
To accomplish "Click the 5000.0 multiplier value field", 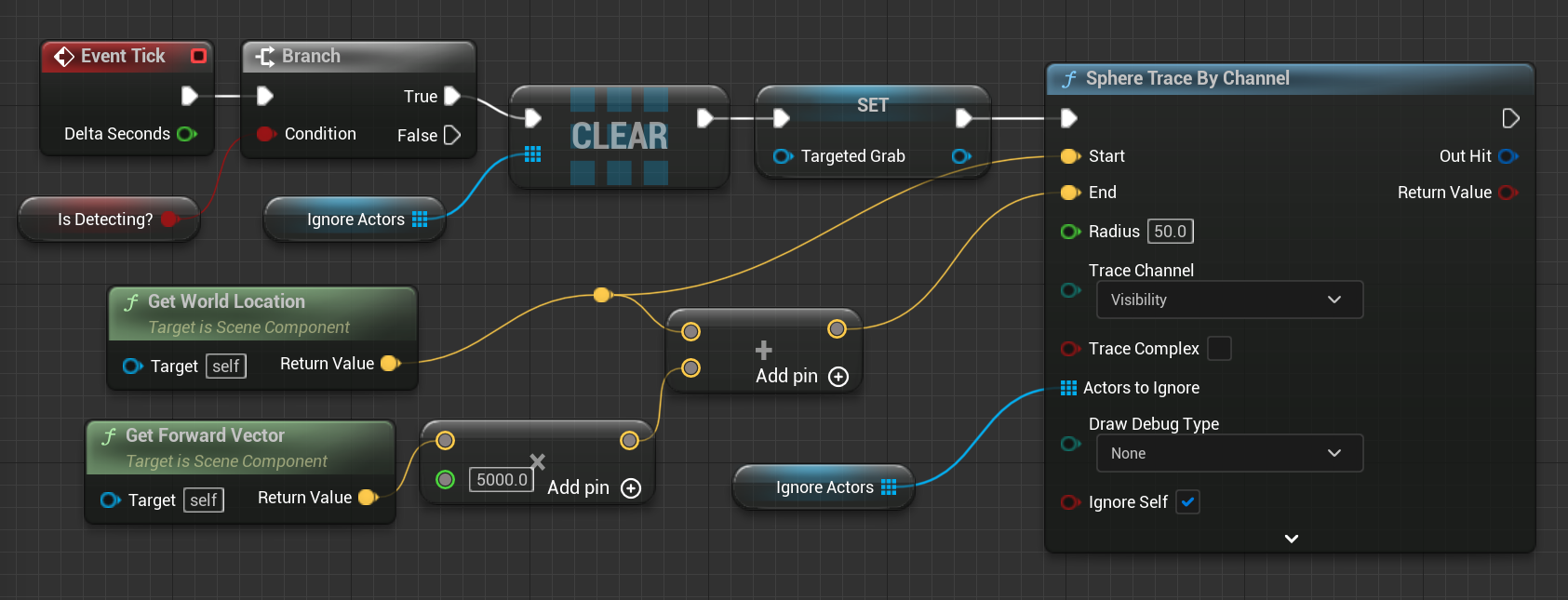I will pyautogui.click(x=502, y=479).
